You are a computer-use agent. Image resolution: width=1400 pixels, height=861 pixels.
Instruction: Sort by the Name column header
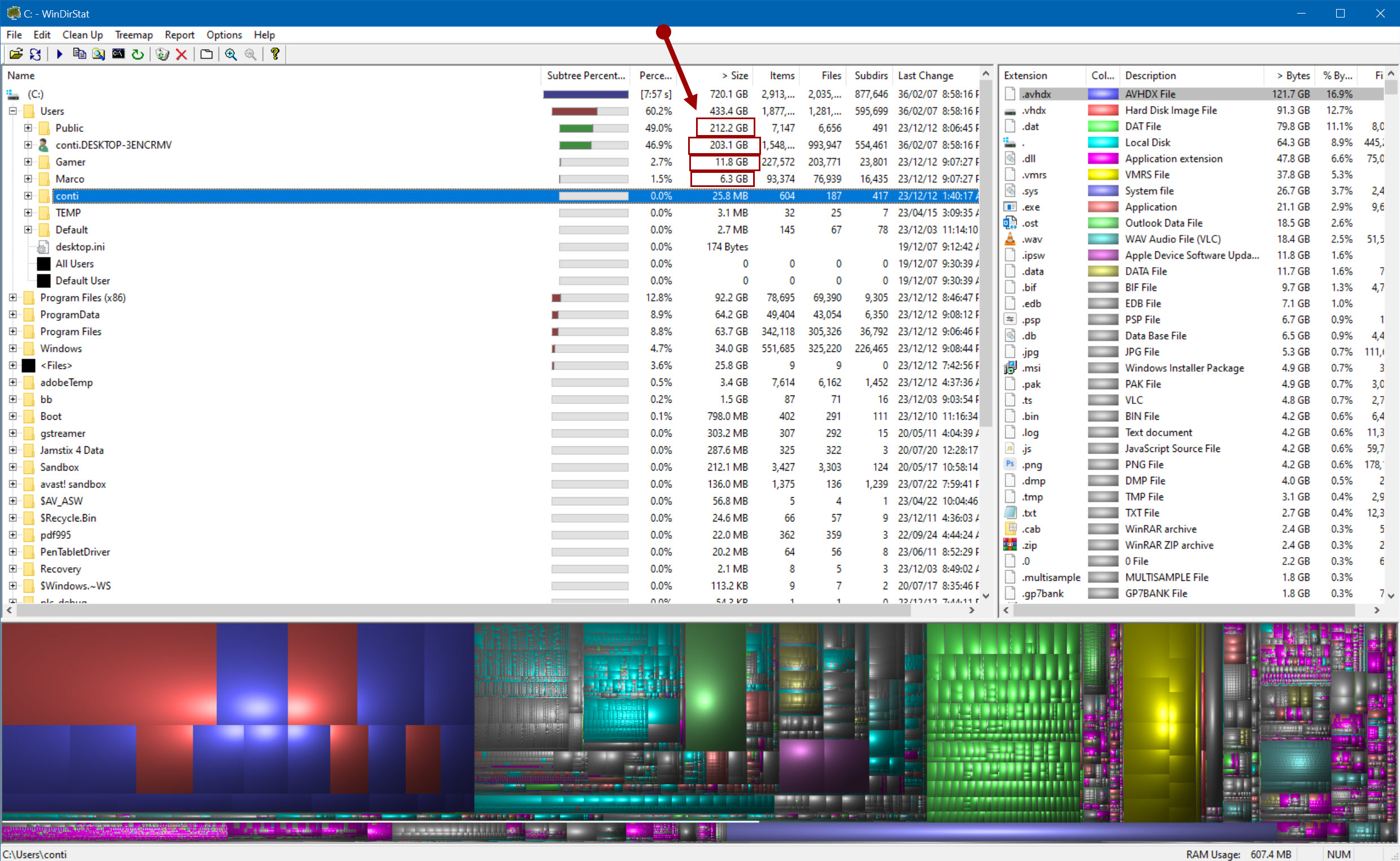tap(272, 75)
